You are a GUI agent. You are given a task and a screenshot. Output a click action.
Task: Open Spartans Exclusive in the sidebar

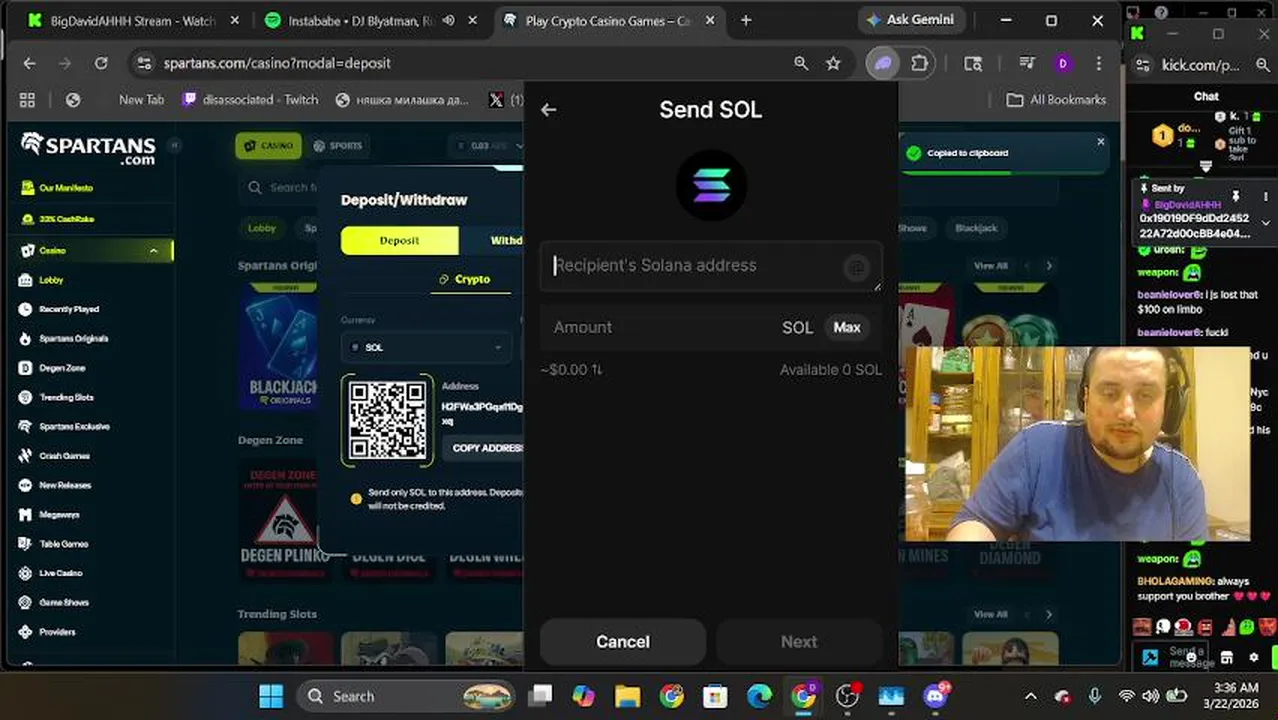pos(74,427)
